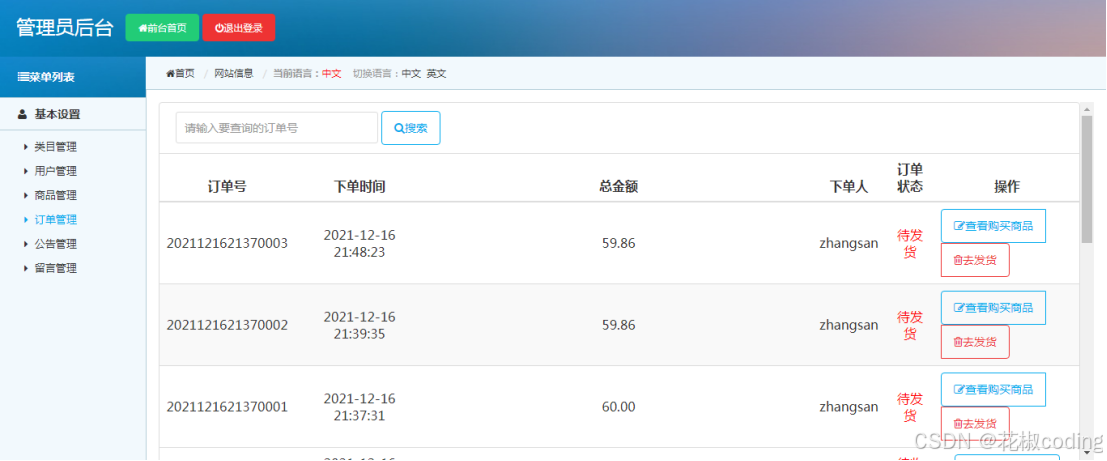Click the 总金额 column header
Screen dimensions: 1107x461
618,186
